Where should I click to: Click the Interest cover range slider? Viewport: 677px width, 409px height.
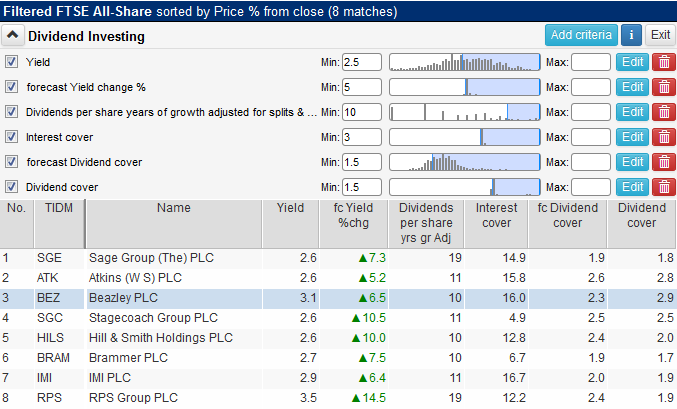tap(465, 137)
